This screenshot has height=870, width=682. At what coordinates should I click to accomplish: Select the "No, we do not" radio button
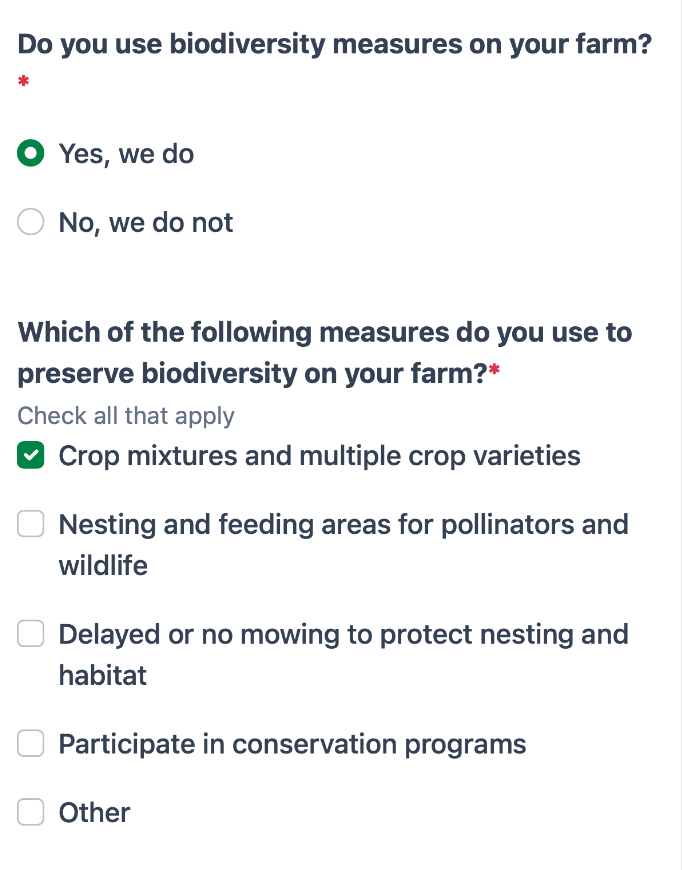coord(31,222)
